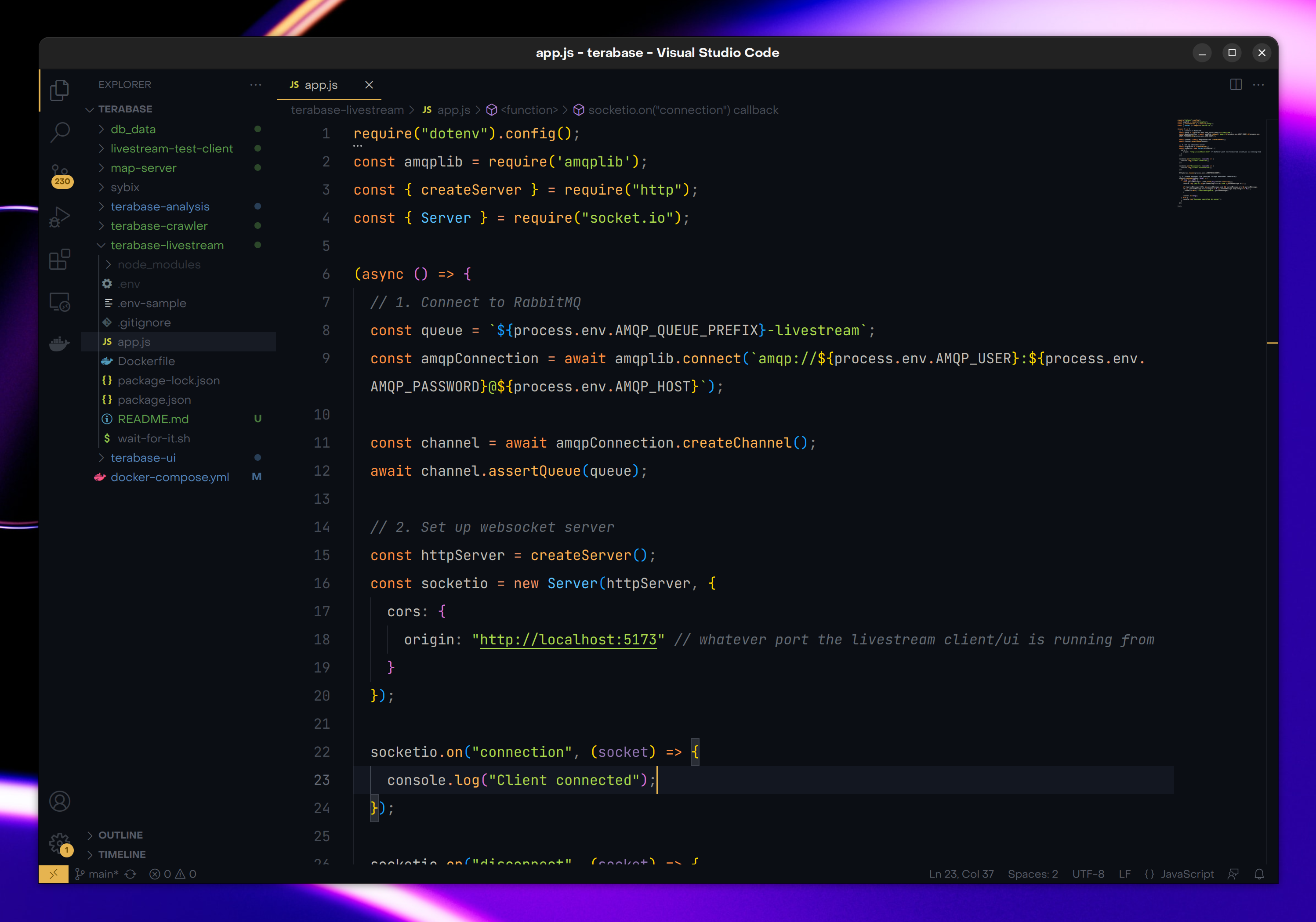Image resolution: width=1316 pixels, height=922 pixels.
Task: Open notifications bell in status bar
Action: [1259, 874]
